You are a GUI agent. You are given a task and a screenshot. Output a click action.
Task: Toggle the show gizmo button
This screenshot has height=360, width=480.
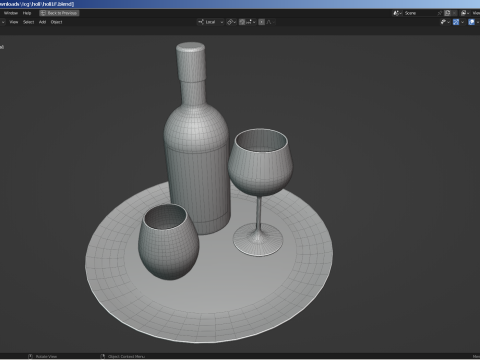click(456, 22)
